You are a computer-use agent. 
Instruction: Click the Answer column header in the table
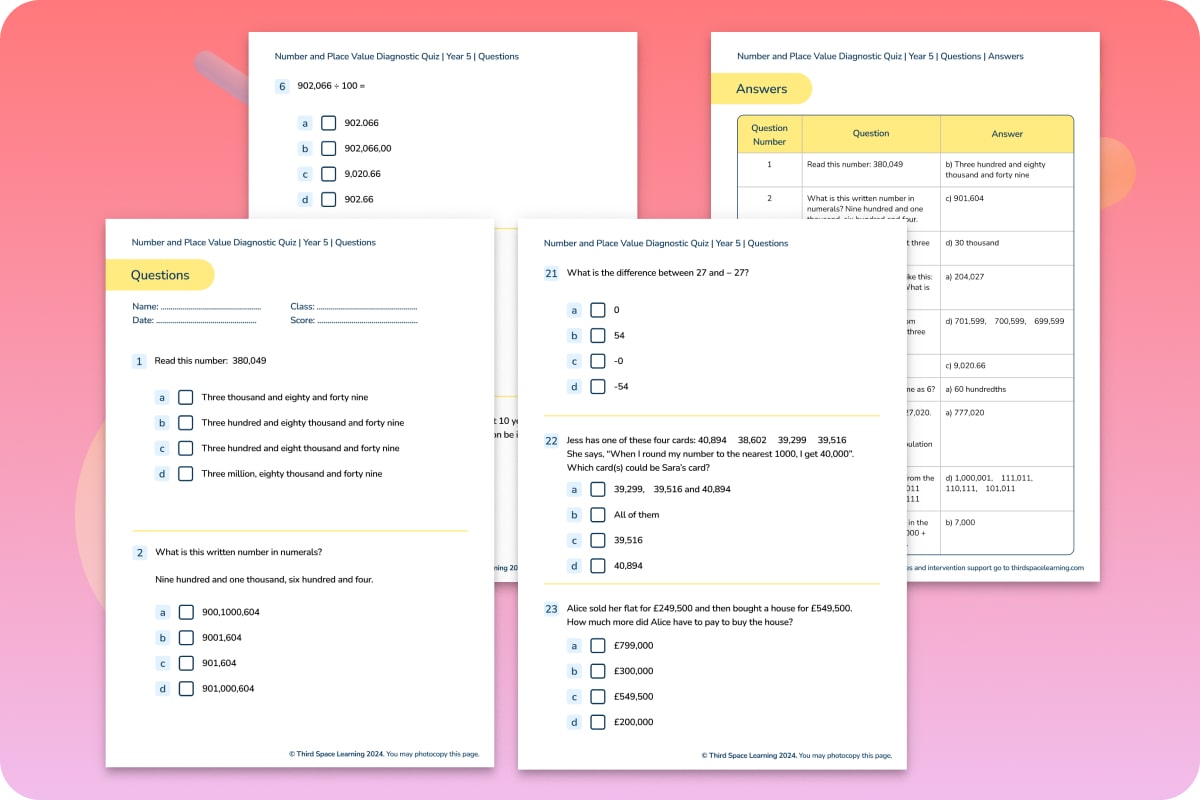click(x=1007, y=133)
